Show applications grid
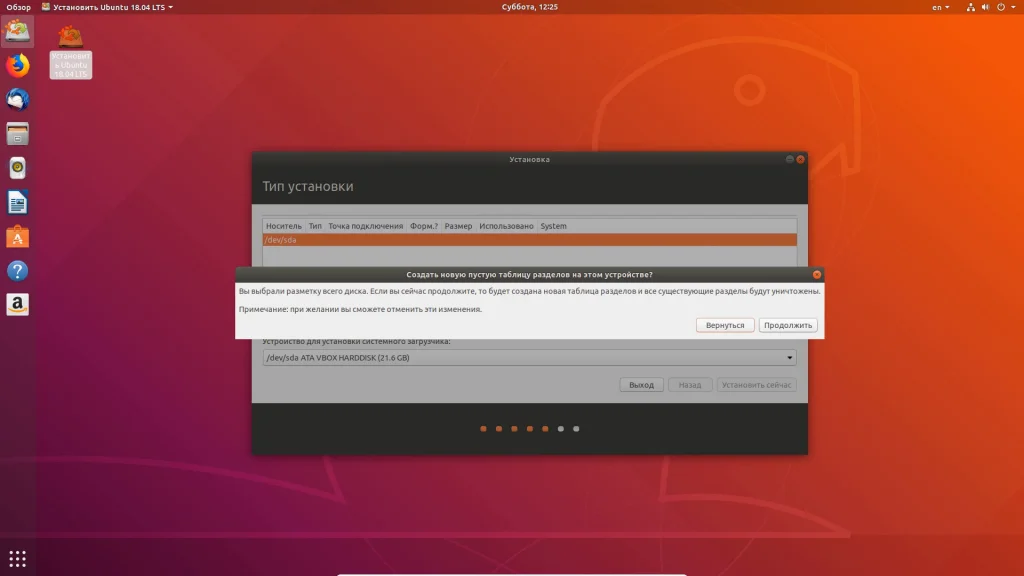 18,558
